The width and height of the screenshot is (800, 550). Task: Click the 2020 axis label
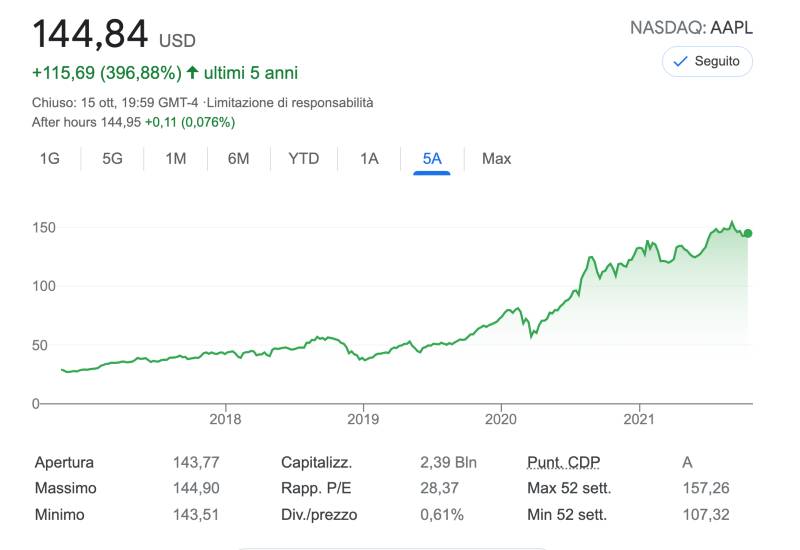(x=501, y=419)
